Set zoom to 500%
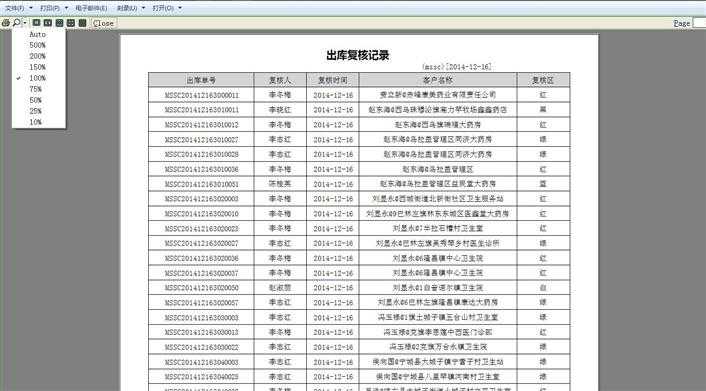Screen dimensions: 706x391 tap(38, 45)
